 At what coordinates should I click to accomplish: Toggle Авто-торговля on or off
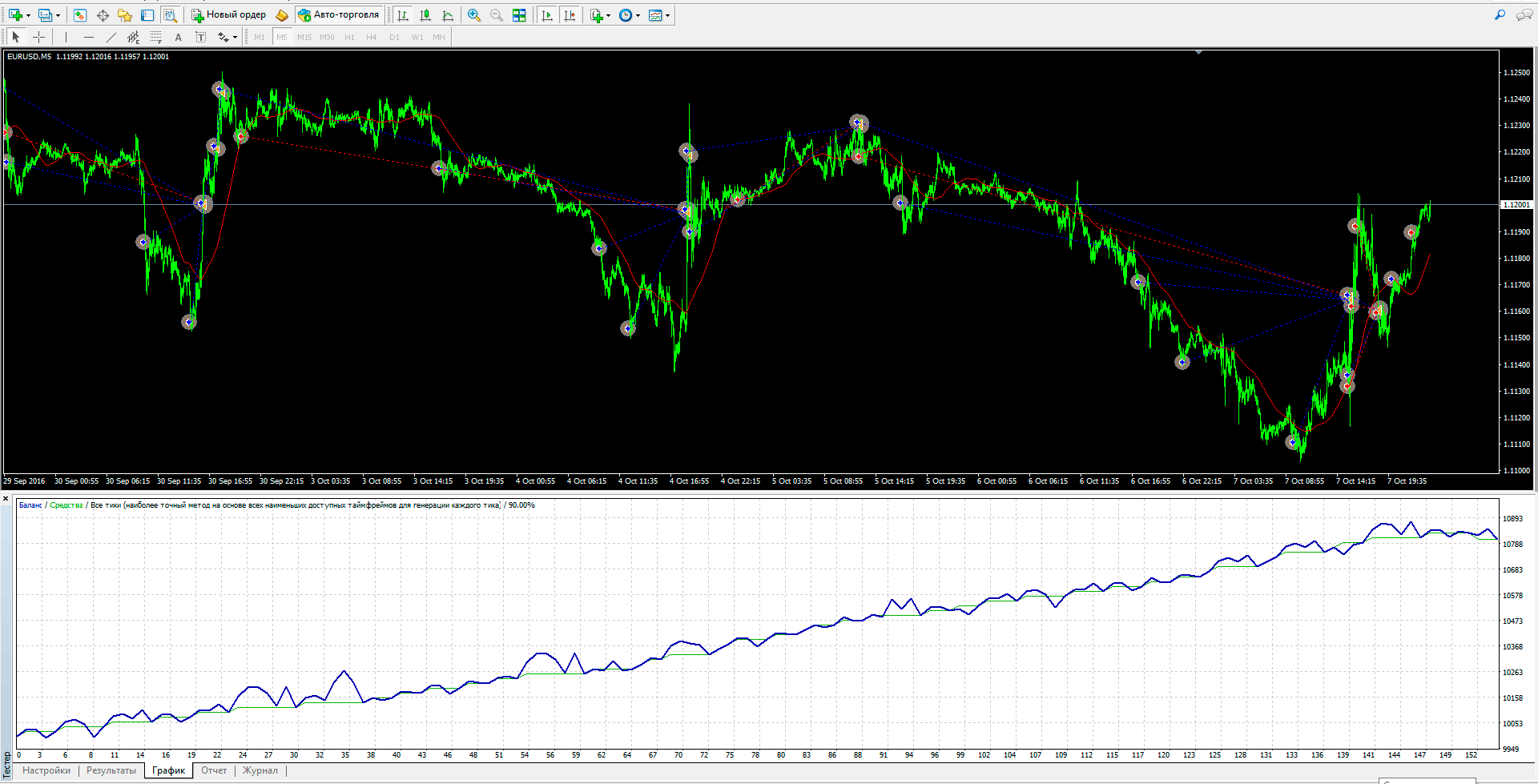point(339,15)
